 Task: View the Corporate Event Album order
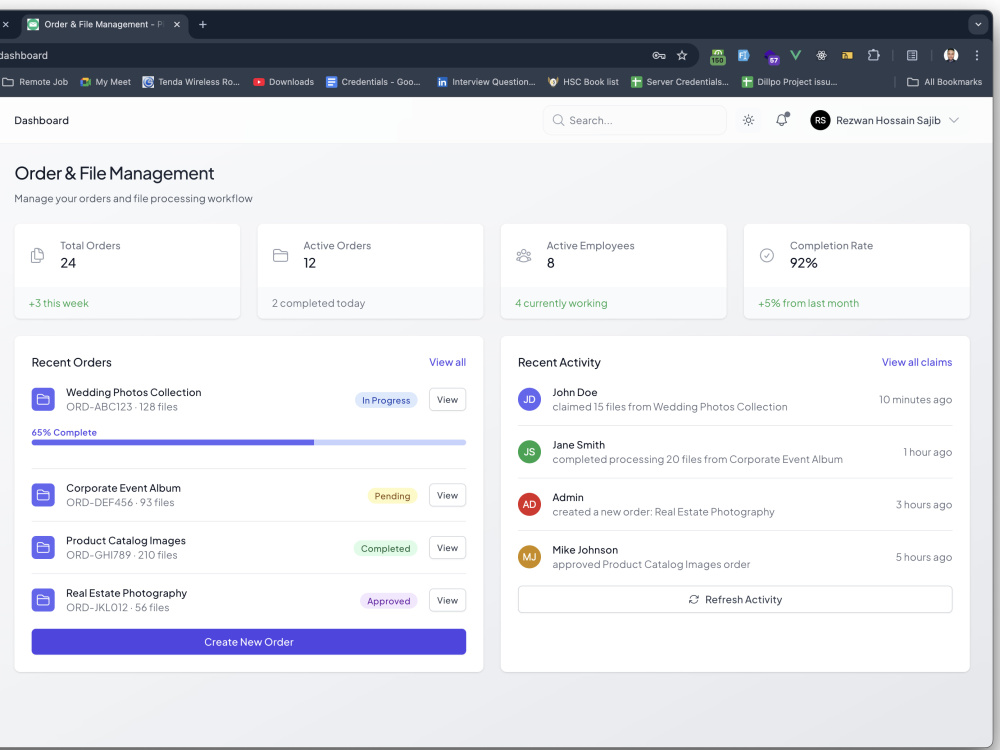447,495
